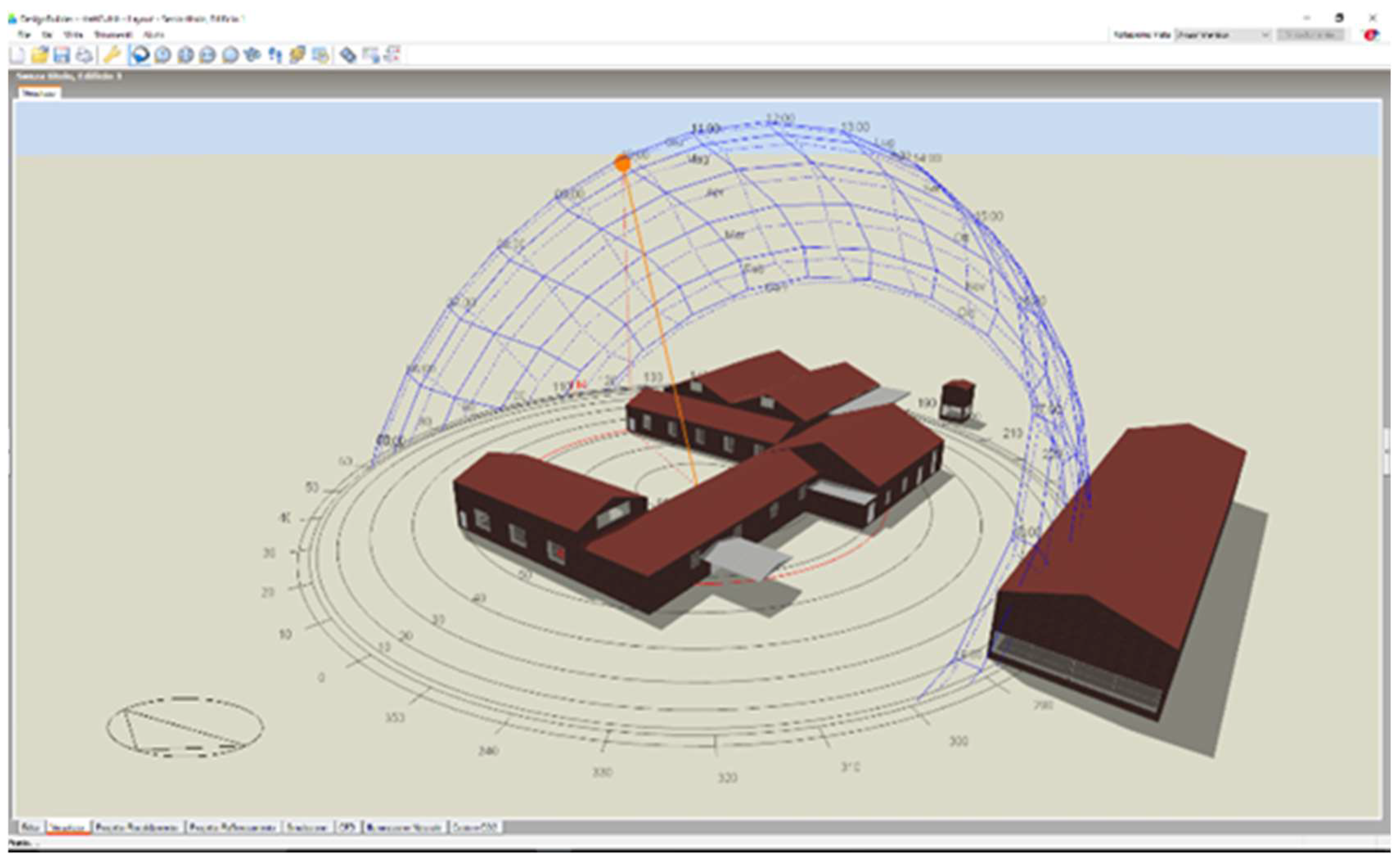Viewport: 1400px width, 863px height.
Task: Click the compass ellipse in lower-left viewport
Action: pyautogui.click(x=185, y=726)
